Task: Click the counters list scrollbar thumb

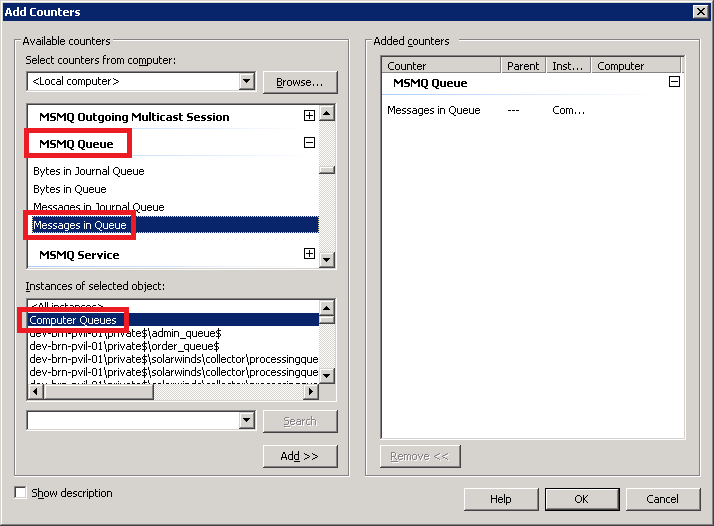Action: (327, 170)
